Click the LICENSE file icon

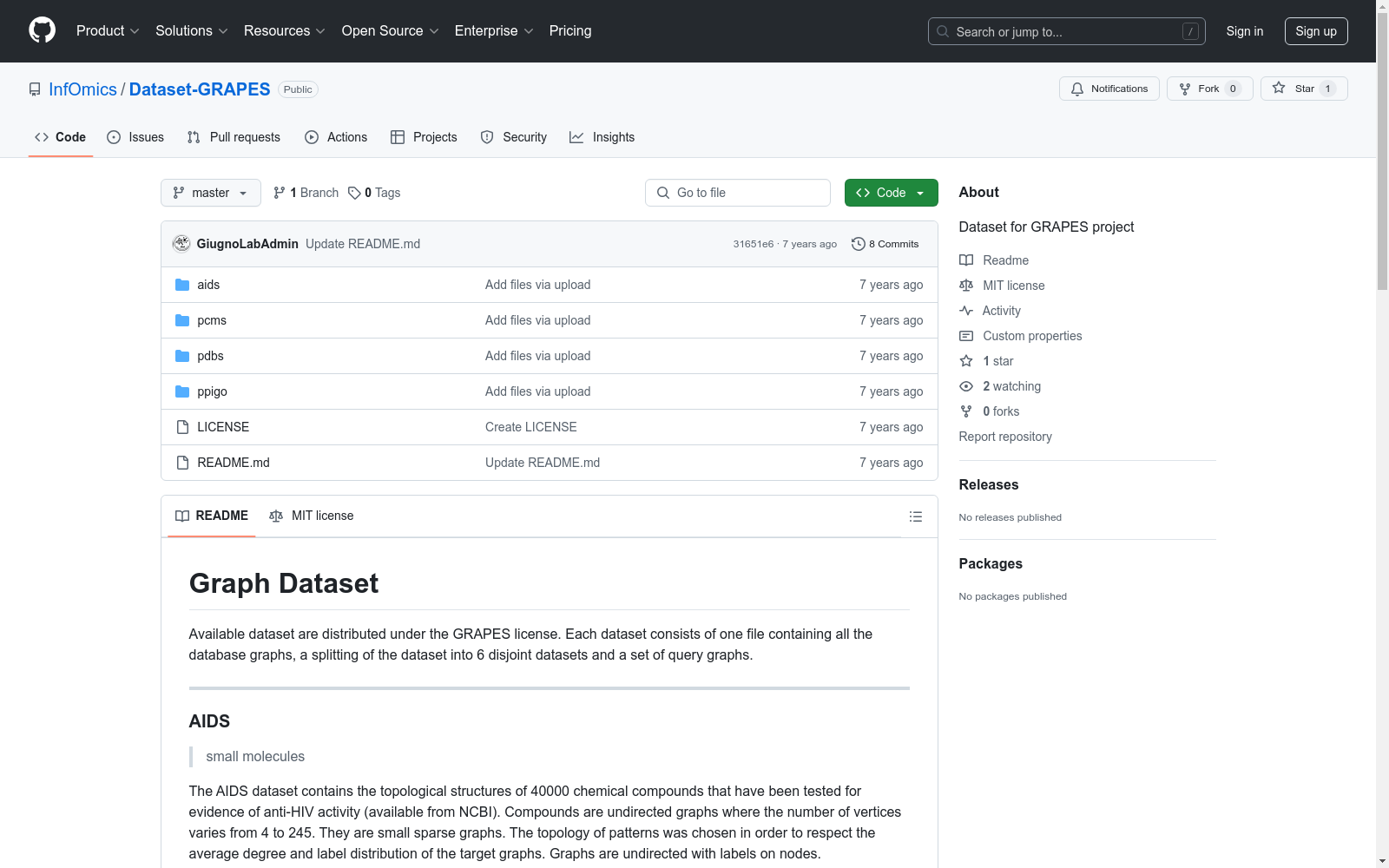click(182, 427)
